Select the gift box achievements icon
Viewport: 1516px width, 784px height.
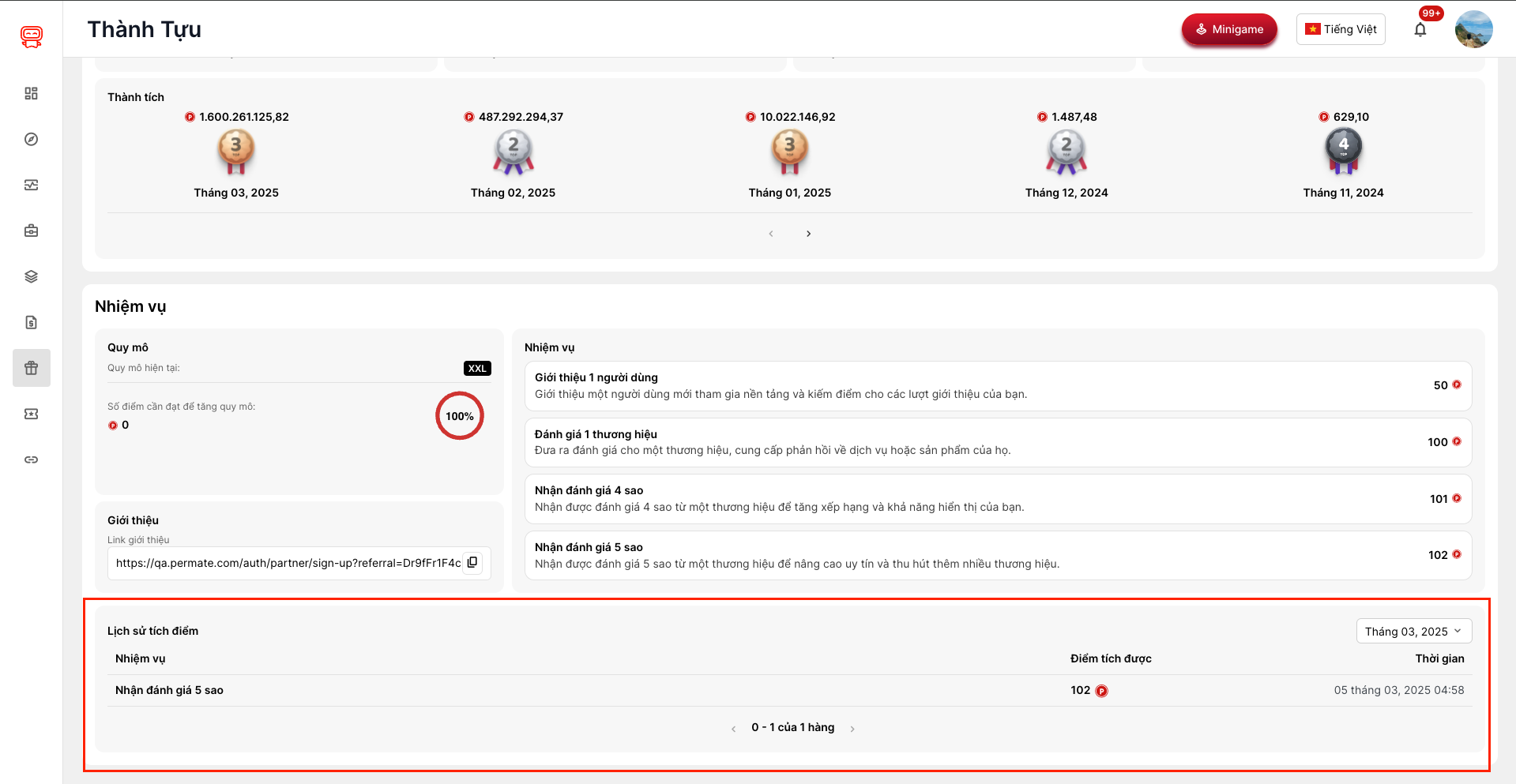pos(32,368)
